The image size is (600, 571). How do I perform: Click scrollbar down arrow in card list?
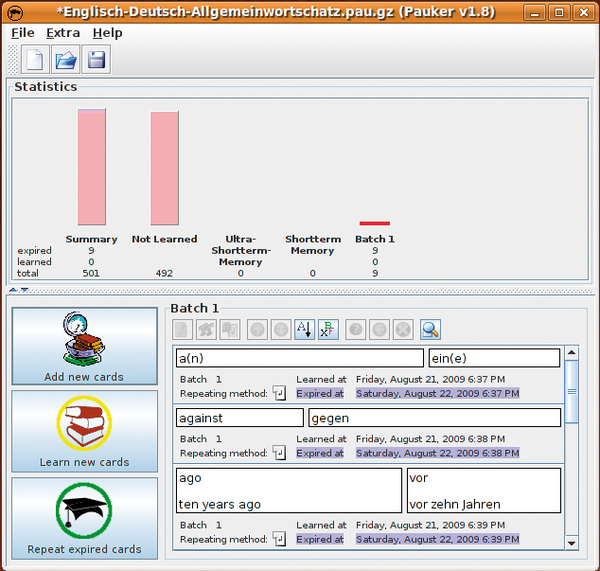pos(572,542)
